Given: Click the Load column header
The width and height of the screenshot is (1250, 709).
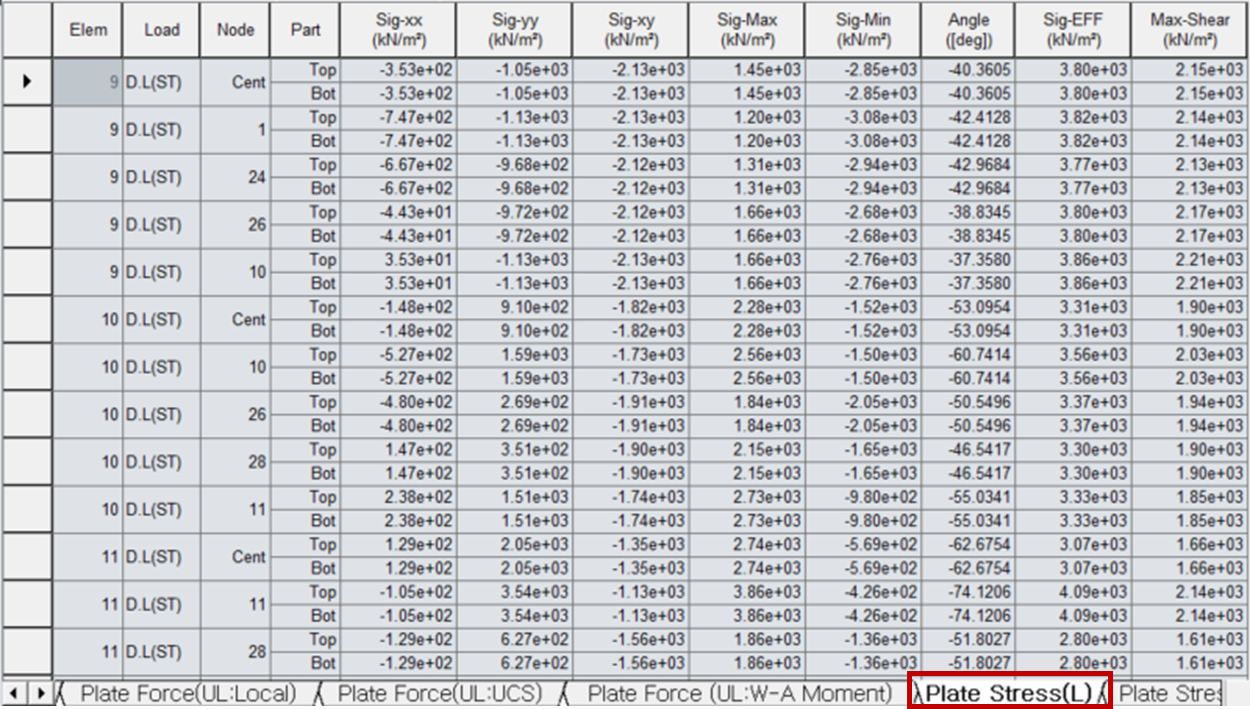Looking at the screenshot, I should point(160,30).
